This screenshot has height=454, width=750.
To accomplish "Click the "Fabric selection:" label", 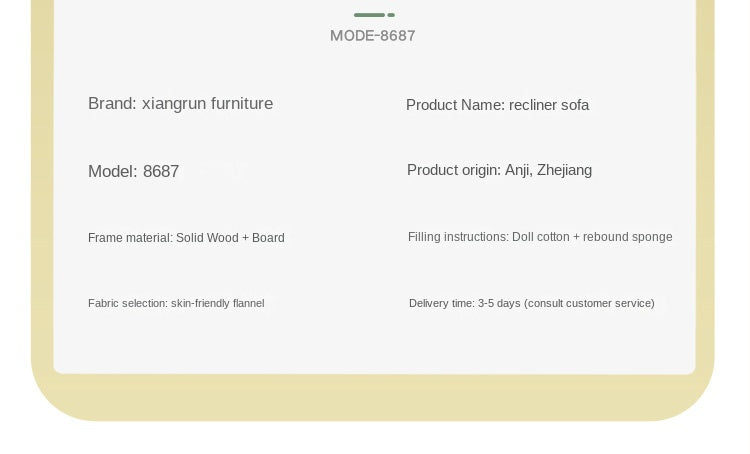I will (x=127, y=303).
